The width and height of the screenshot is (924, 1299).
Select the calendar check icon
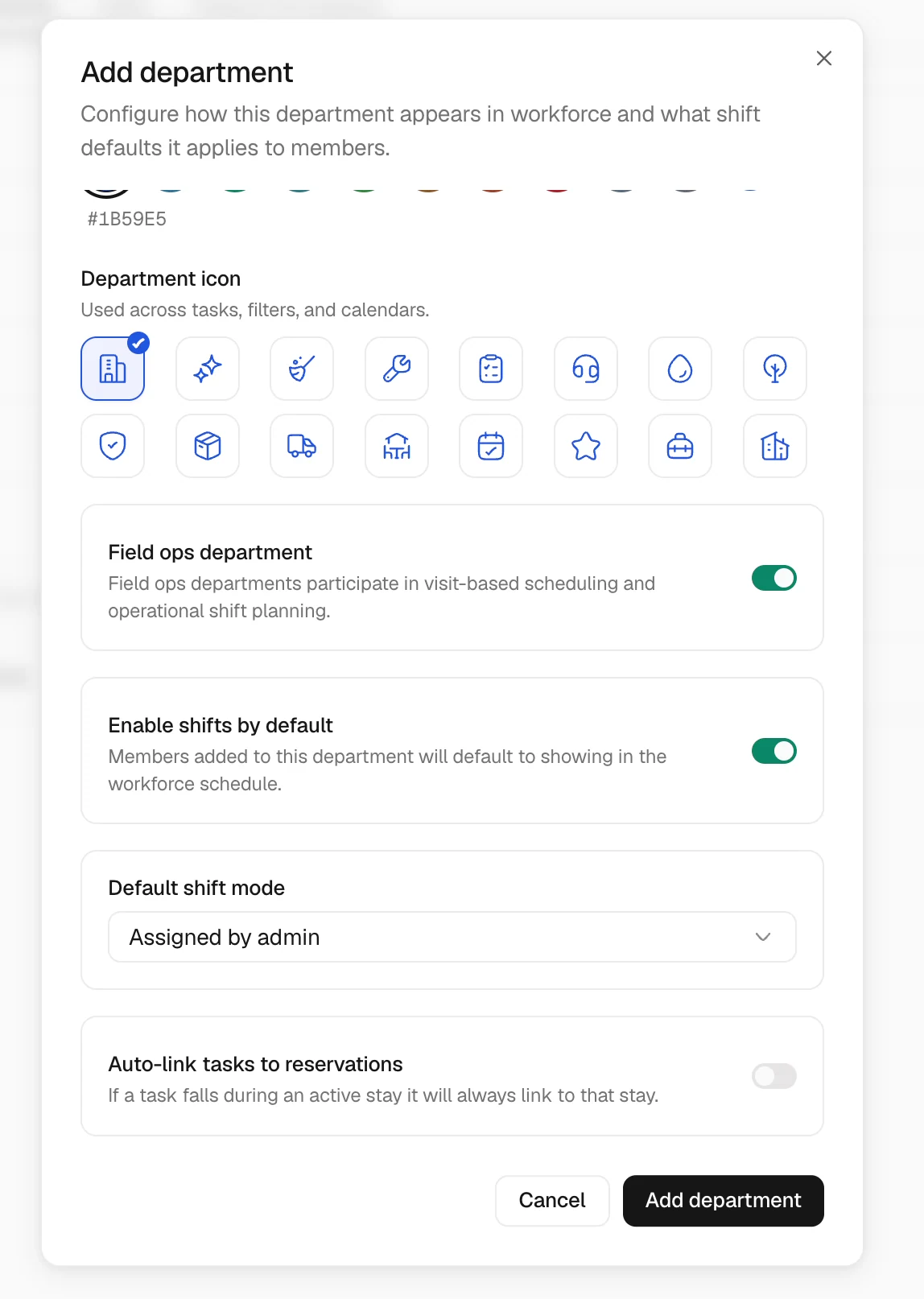pyautogui.click(x=491, y=446)
